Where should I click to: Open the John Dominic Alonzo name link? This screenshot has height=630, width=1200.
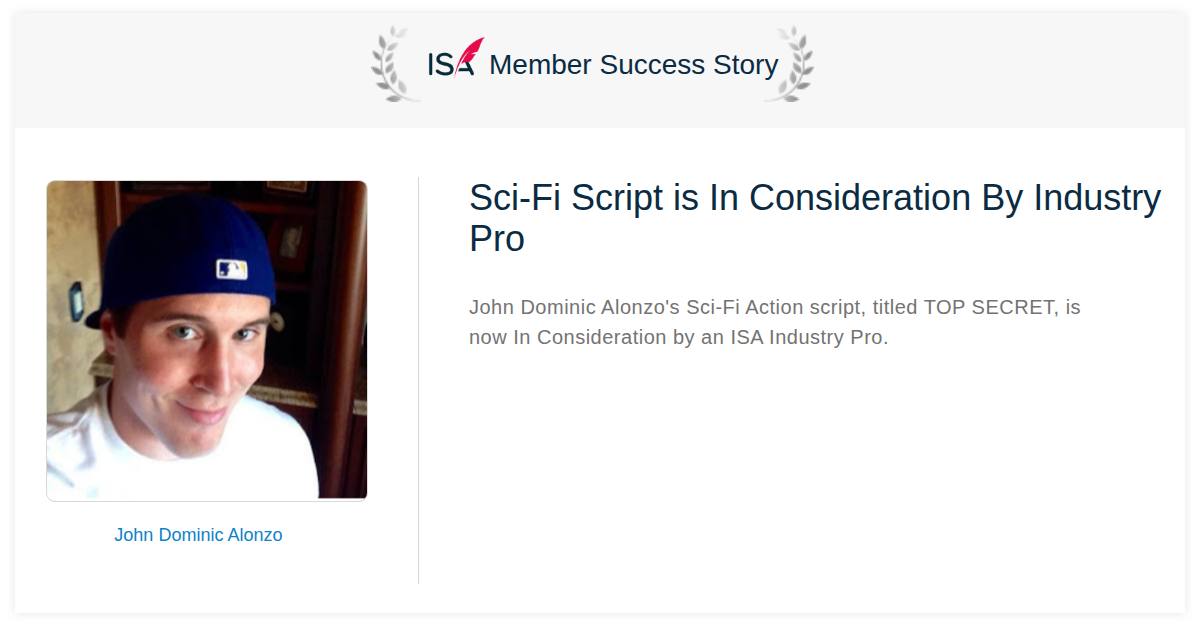click(198, 535)
